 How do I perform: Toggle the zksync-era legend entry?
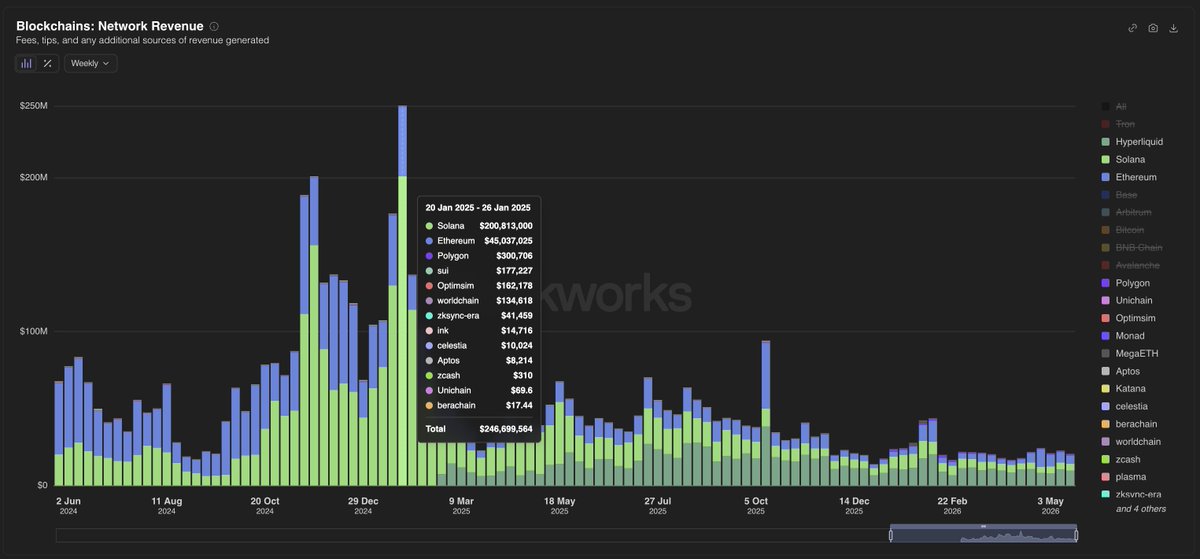click(x=1131, y=494)
